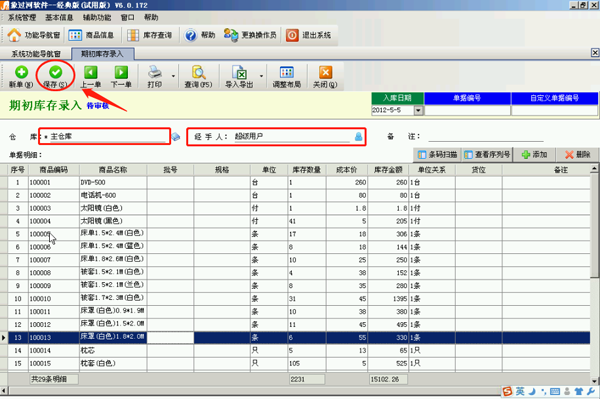Click the 商品编码 column header
Viewport: 600px width, 399px height.
click(54, 170)
